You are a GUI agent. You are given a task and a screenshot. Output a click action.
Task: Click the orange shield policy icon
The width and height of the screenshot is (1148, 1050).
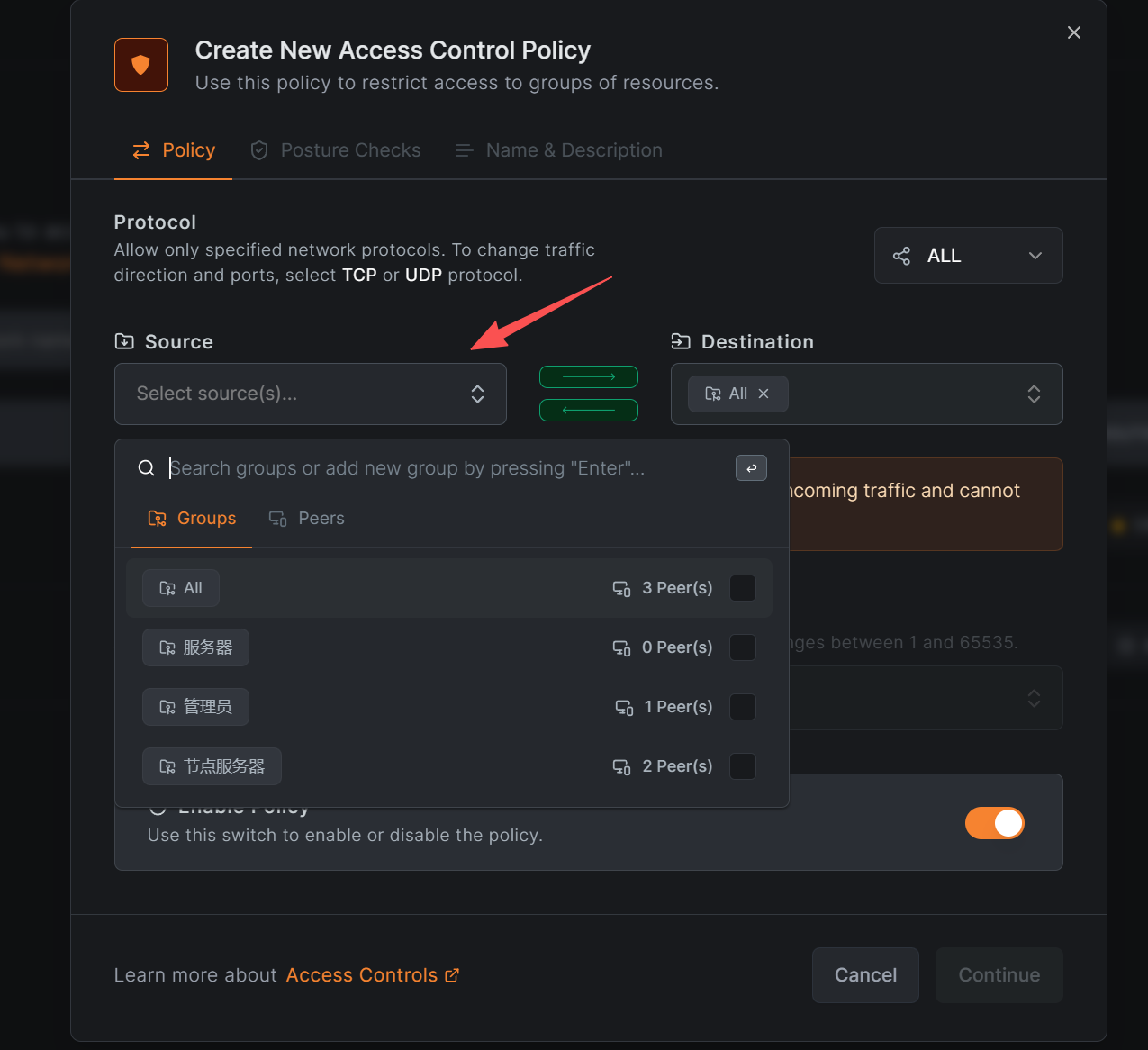[141, 65]
